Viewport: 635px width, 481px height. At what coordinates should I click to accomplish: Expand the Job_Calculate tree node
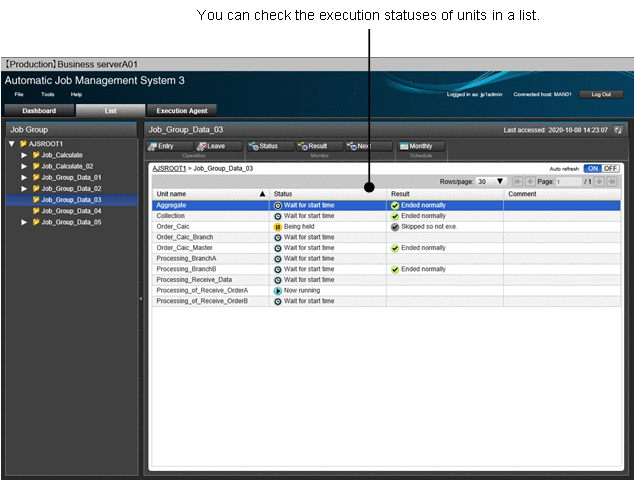24,155
